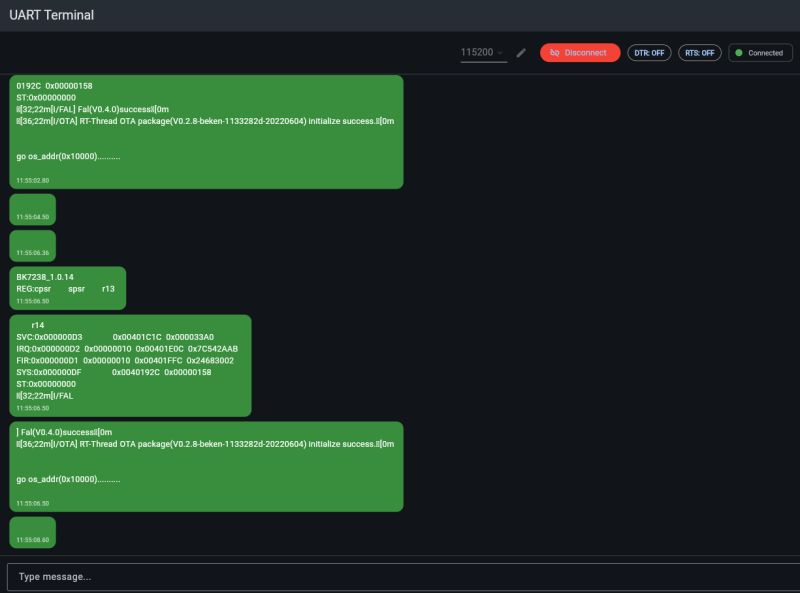The height and width of the screenshot is (593, 800).
Task: Click the Type message input field
Action: pos(400,576)
